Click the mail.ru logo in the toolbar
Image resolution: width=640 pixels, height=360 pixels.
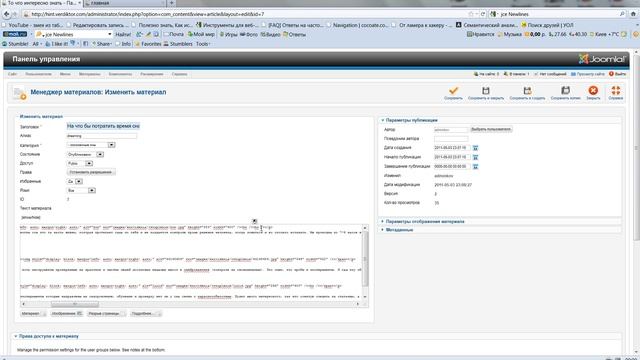tap(15, 34)
